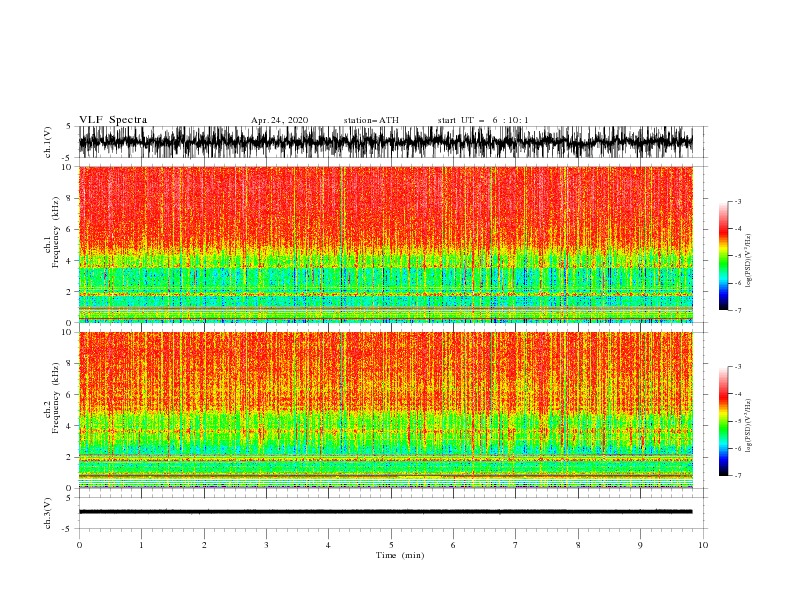Click the time axis tick label "10"

click(x=703, y=545)
